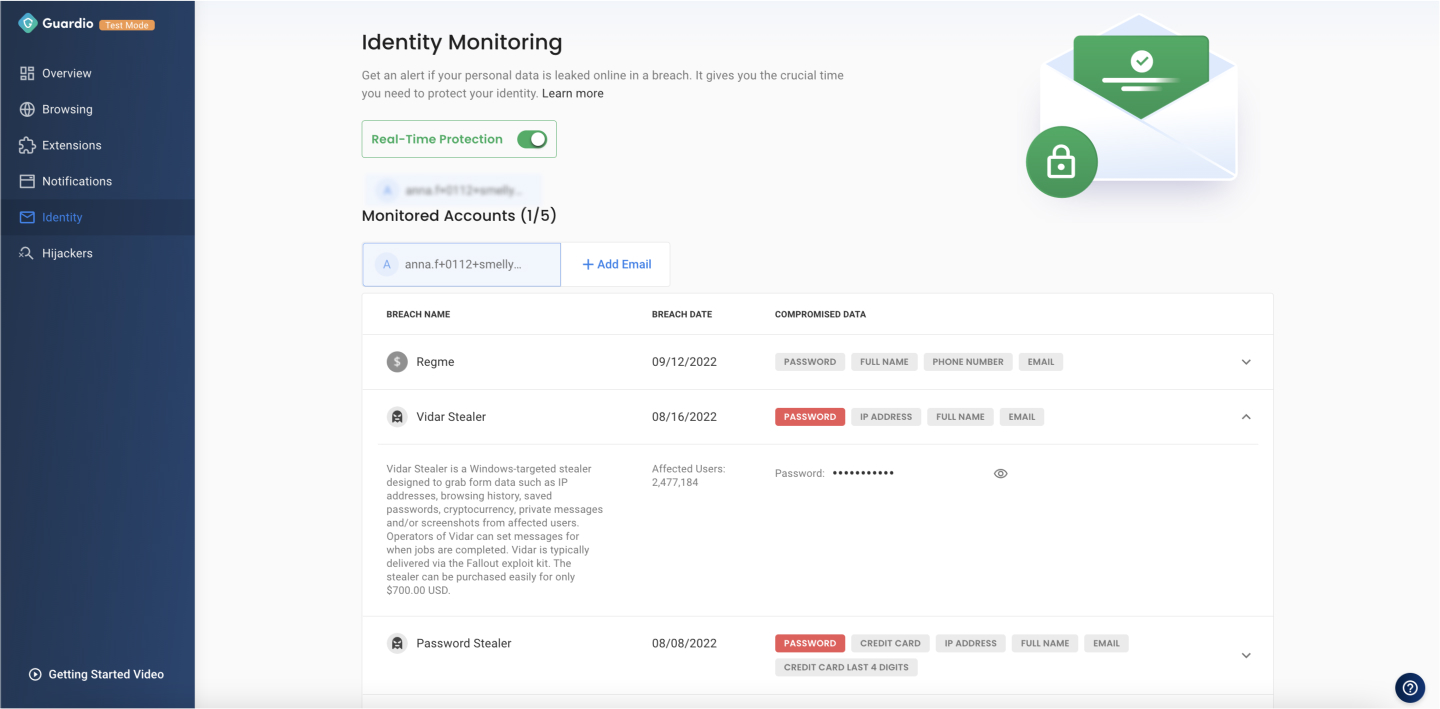Click the Affected Users 2,477,184 text
Screen dimensions: 1440x709
689,475
